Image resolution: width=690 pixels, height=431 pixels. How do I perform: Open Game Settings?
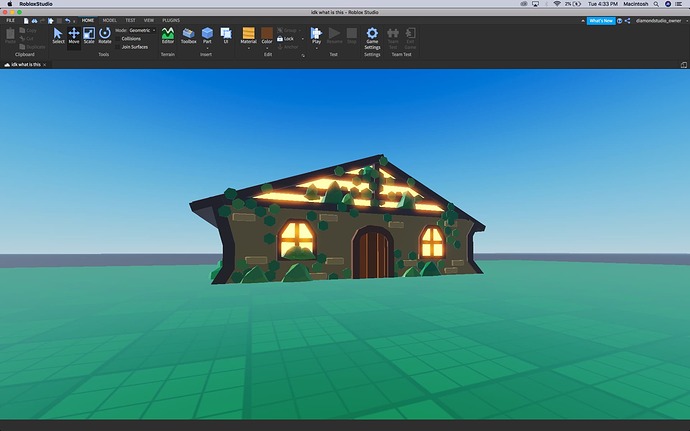point(372,38)
